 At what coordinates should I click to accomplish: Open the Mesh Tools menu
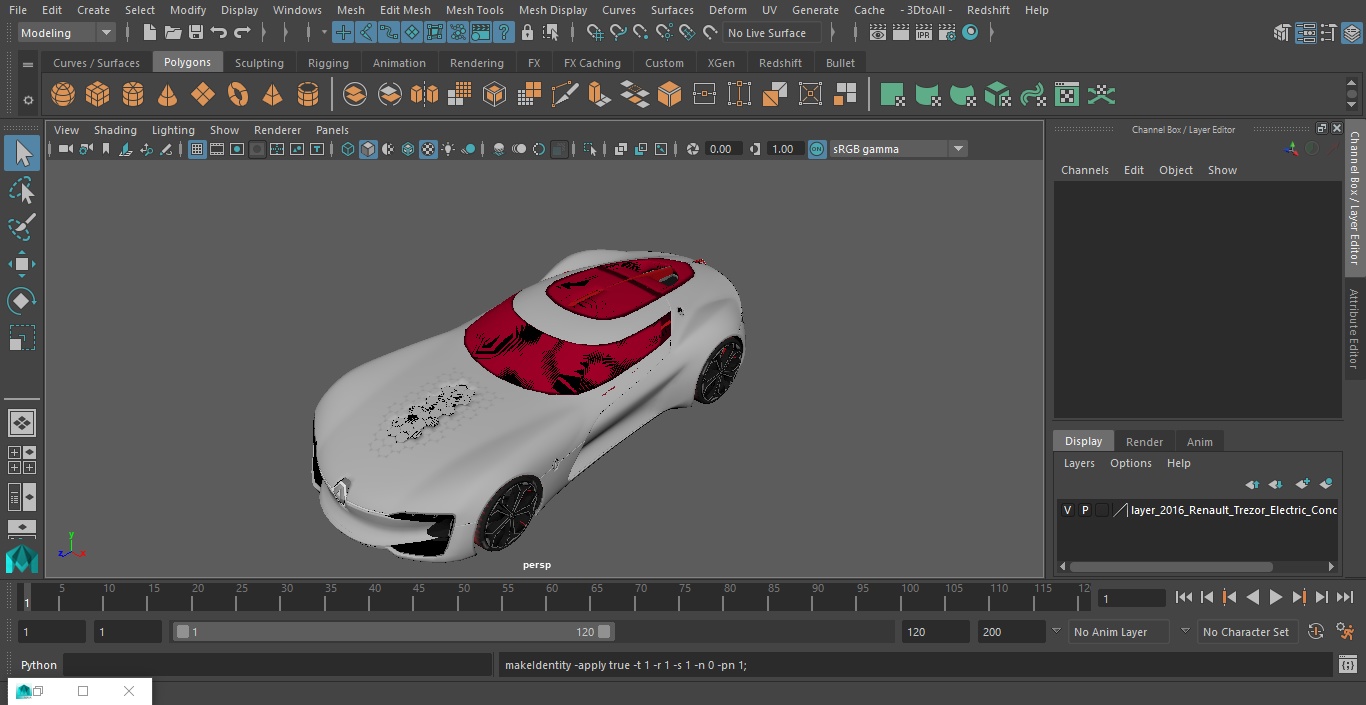coord(474,10)
